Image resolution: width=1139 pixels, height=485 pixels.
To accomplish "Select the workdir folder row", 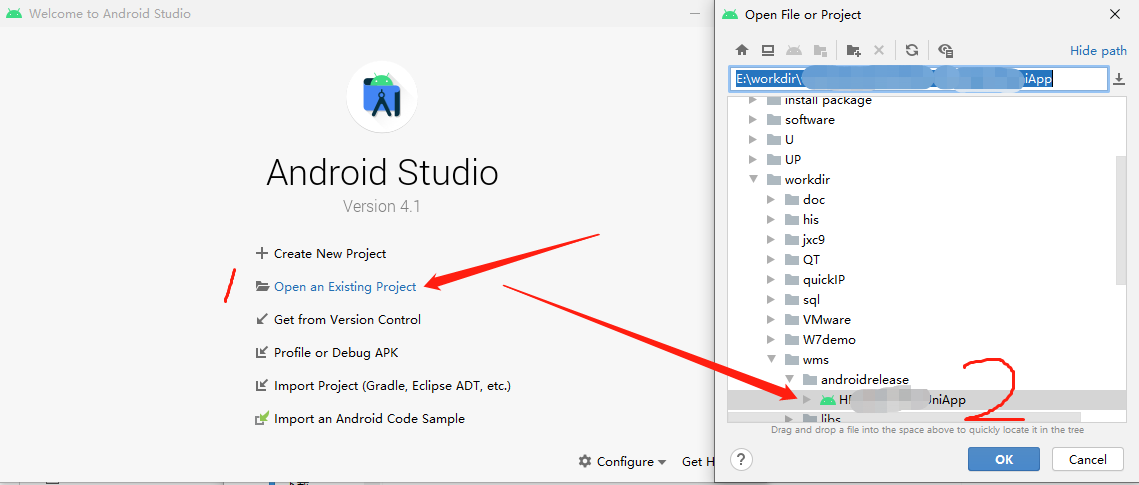I will (922, 179).
